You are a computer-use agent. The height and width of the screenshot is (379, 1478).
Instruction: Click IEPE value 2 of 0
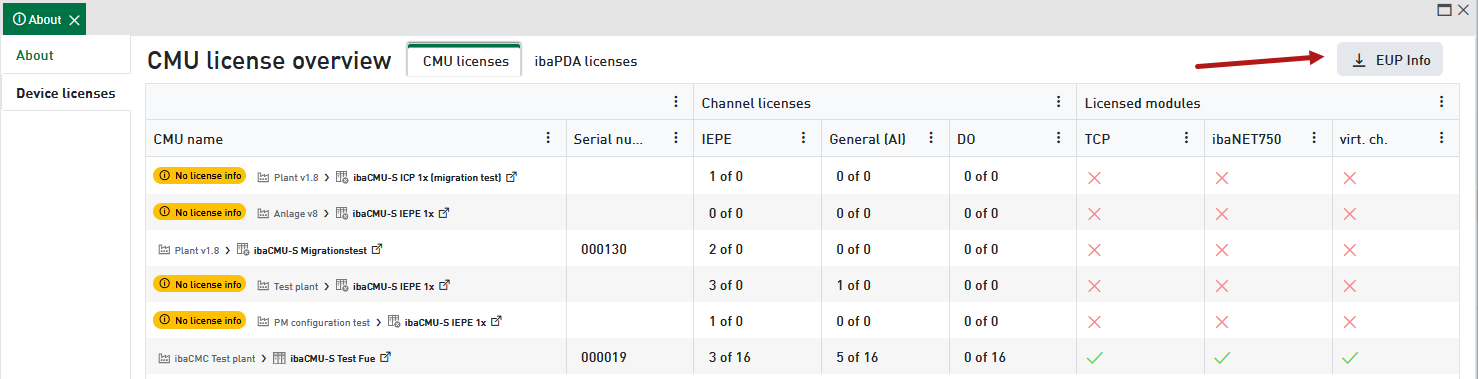pyautogui.click(x=725, y=249)
